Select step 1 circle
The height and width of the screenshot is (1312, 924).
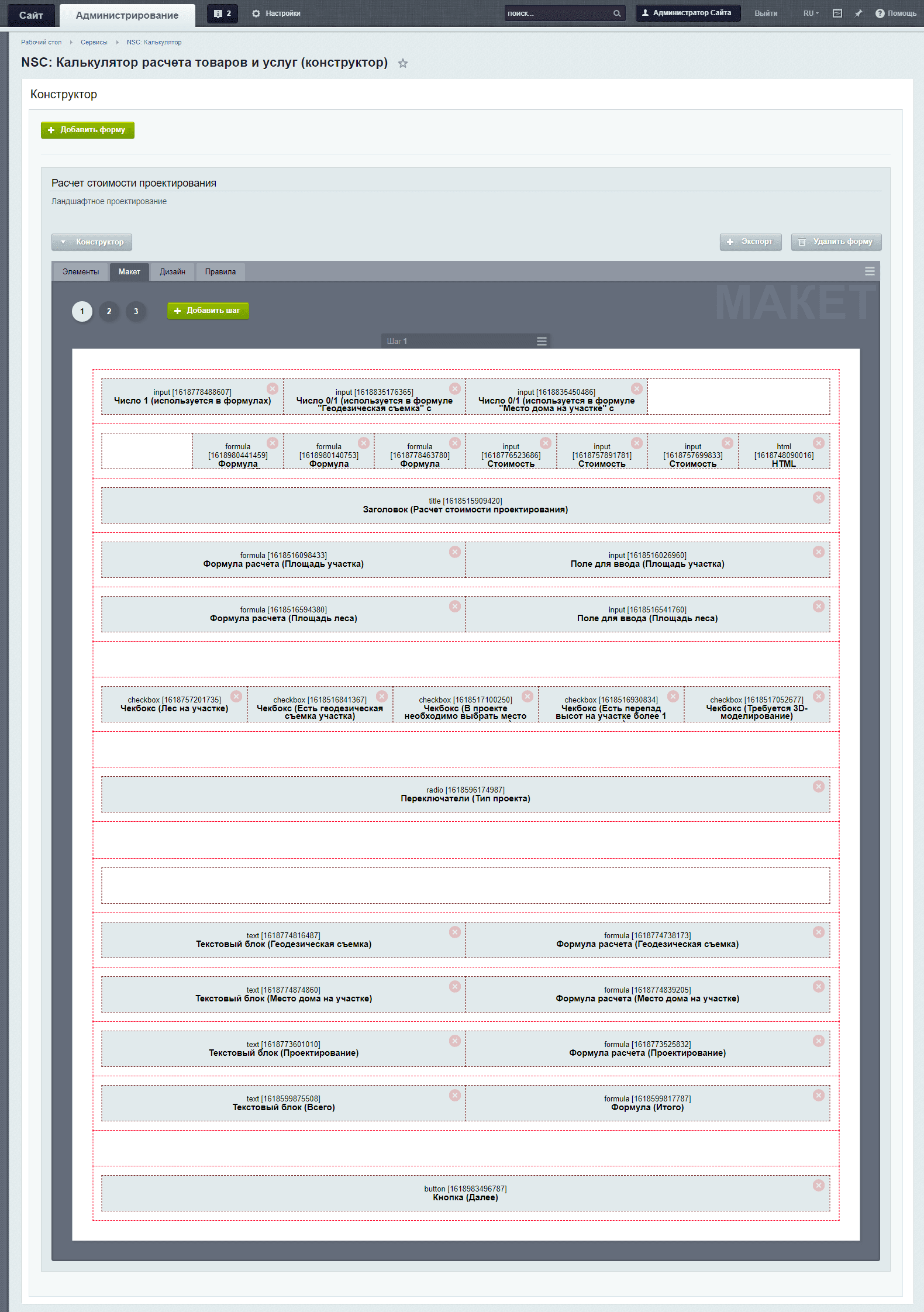(x=82, y=311)
